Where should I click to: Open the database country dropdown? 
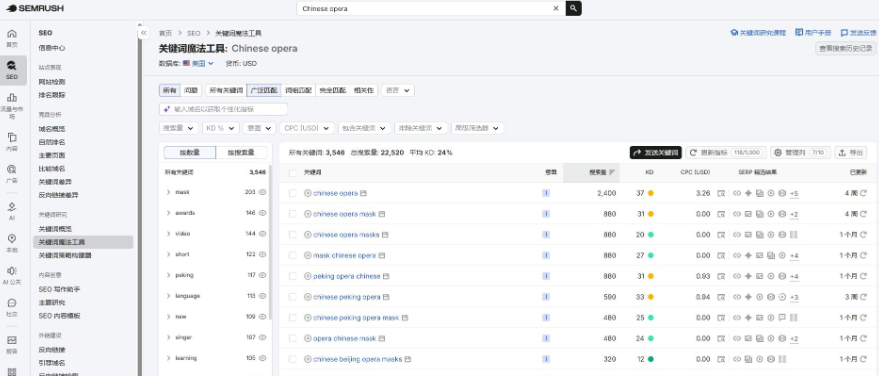click(x=198, y=63)
